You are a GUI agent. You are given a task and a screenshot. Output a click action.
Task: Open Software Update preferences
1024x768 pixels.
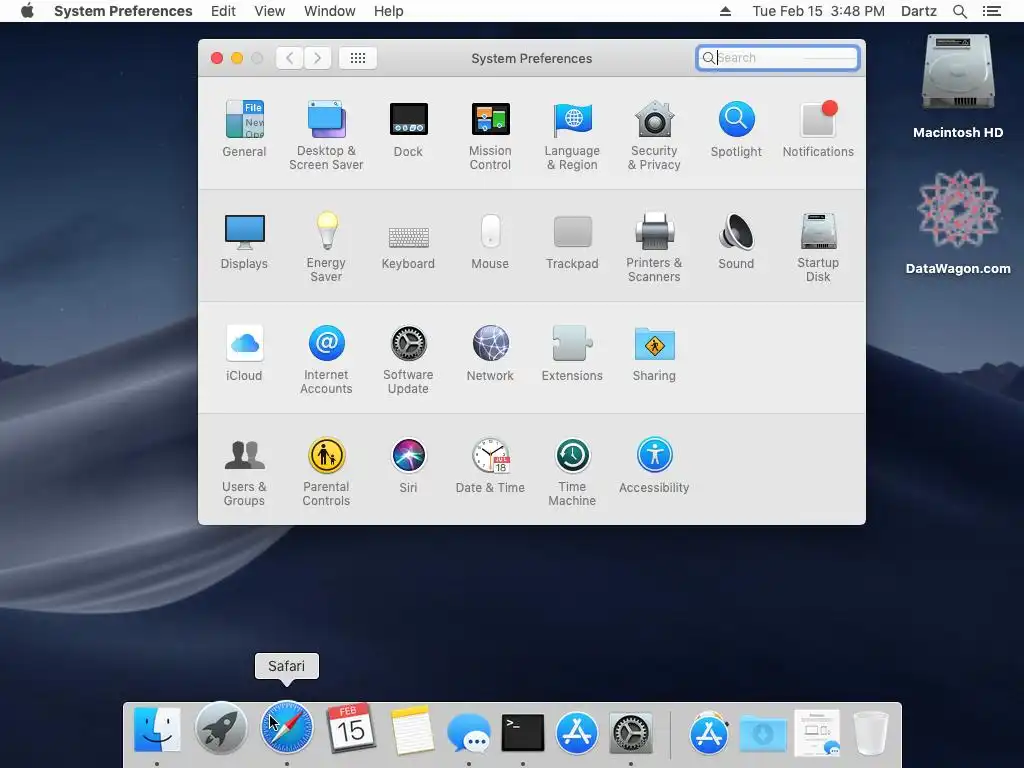click(x=408, y=359)
